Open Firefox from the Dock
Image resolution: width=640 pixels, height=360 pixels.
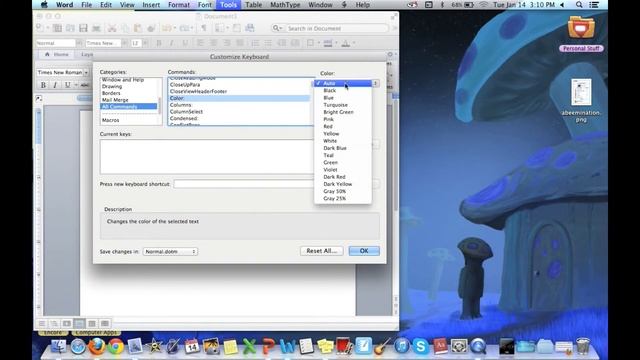96,347
